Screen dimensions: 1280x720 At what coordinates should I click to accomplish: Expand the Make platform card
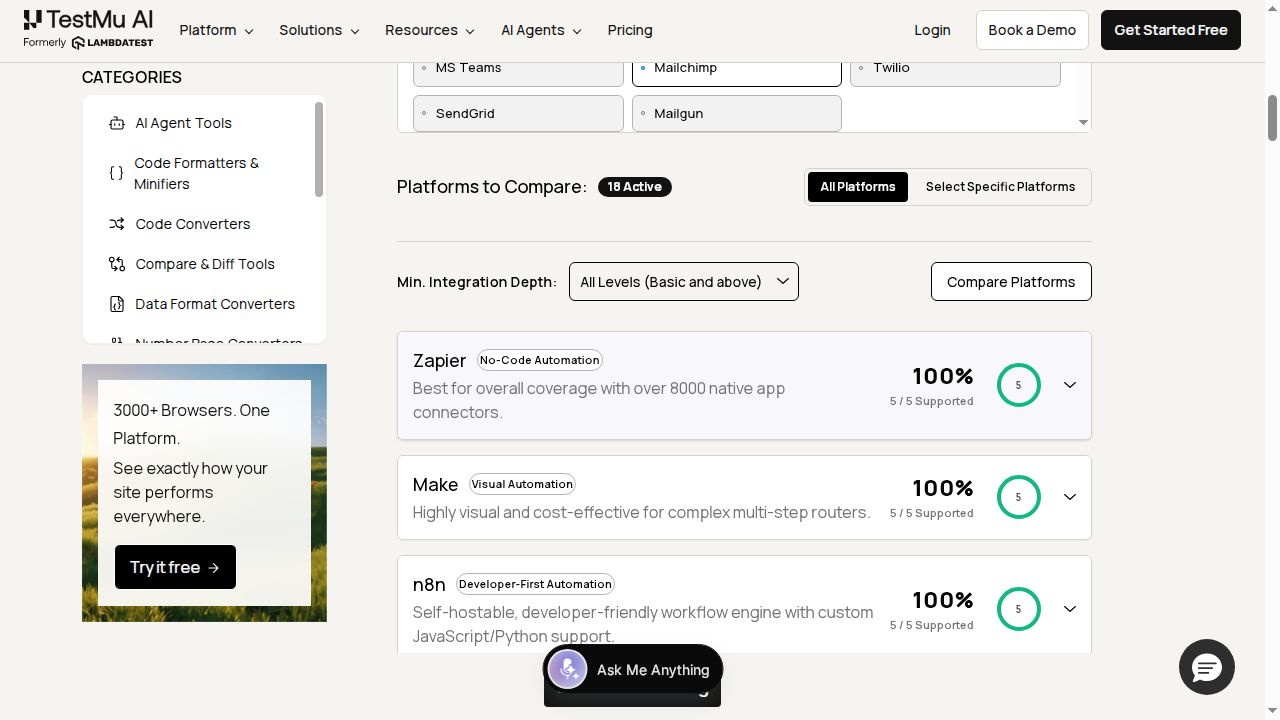point(1070,497)
